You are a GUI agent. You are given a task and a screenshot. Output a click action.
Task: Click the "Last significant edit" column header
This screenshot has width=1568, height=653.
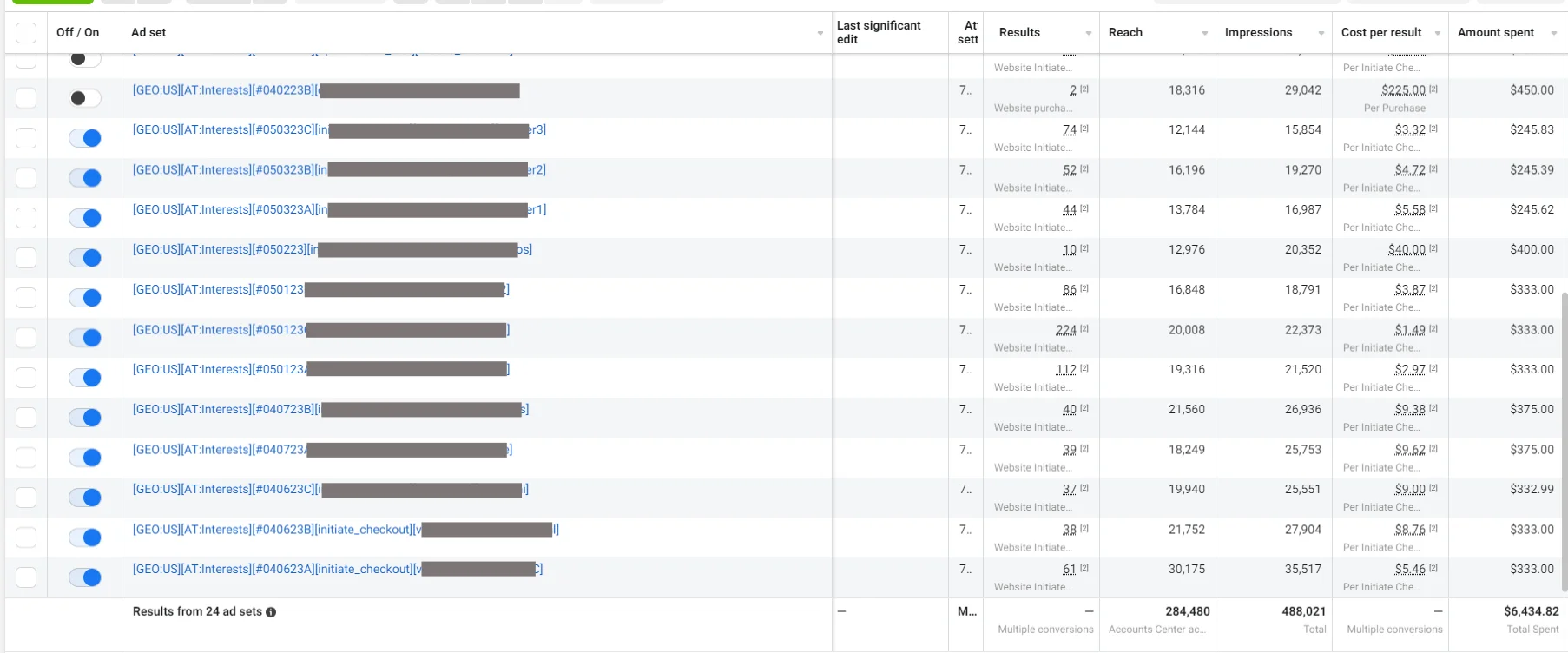(x=879, y=32)
